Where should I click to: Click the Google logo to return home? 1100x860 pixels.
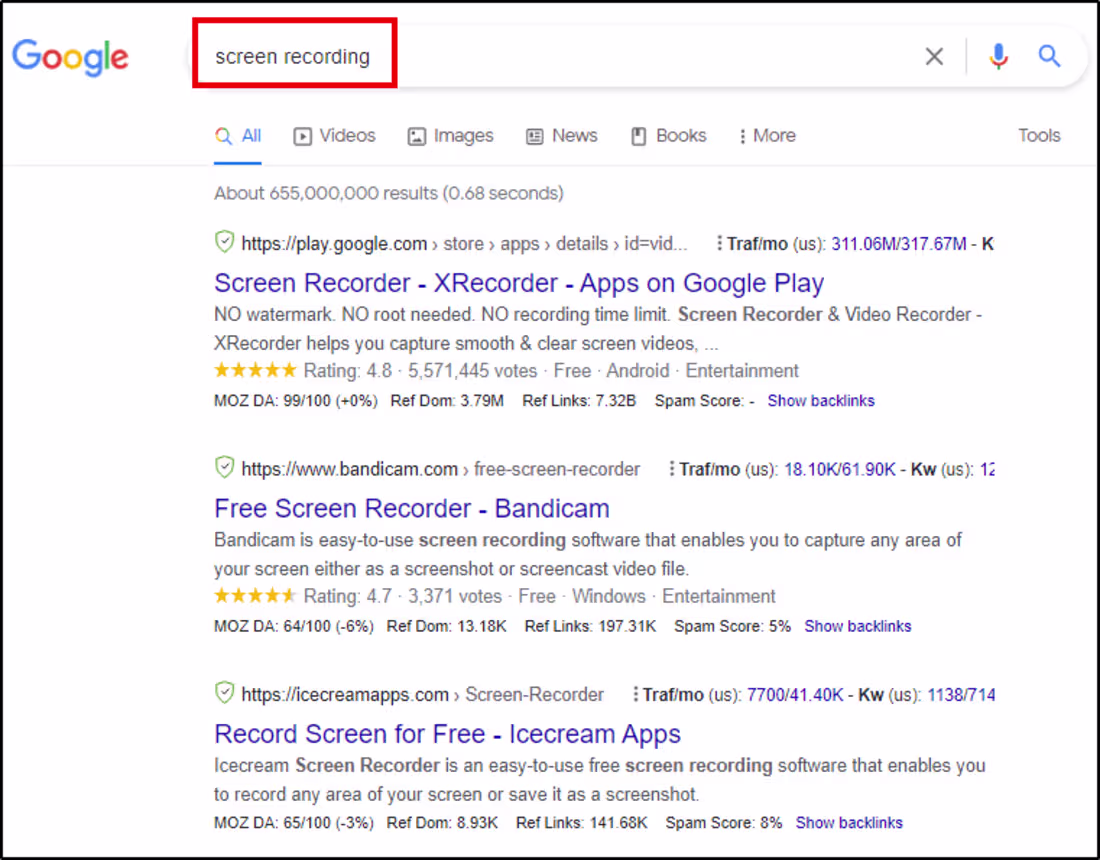[69, 58]
